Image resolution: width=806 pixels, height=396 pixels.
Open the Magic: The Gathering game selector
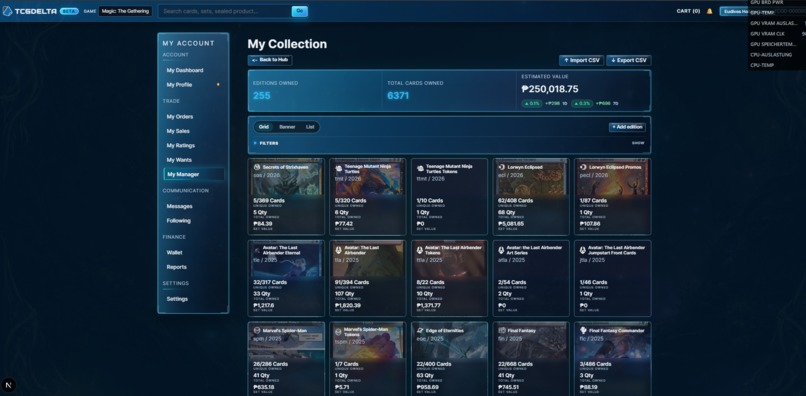click(x=125, y=11)
